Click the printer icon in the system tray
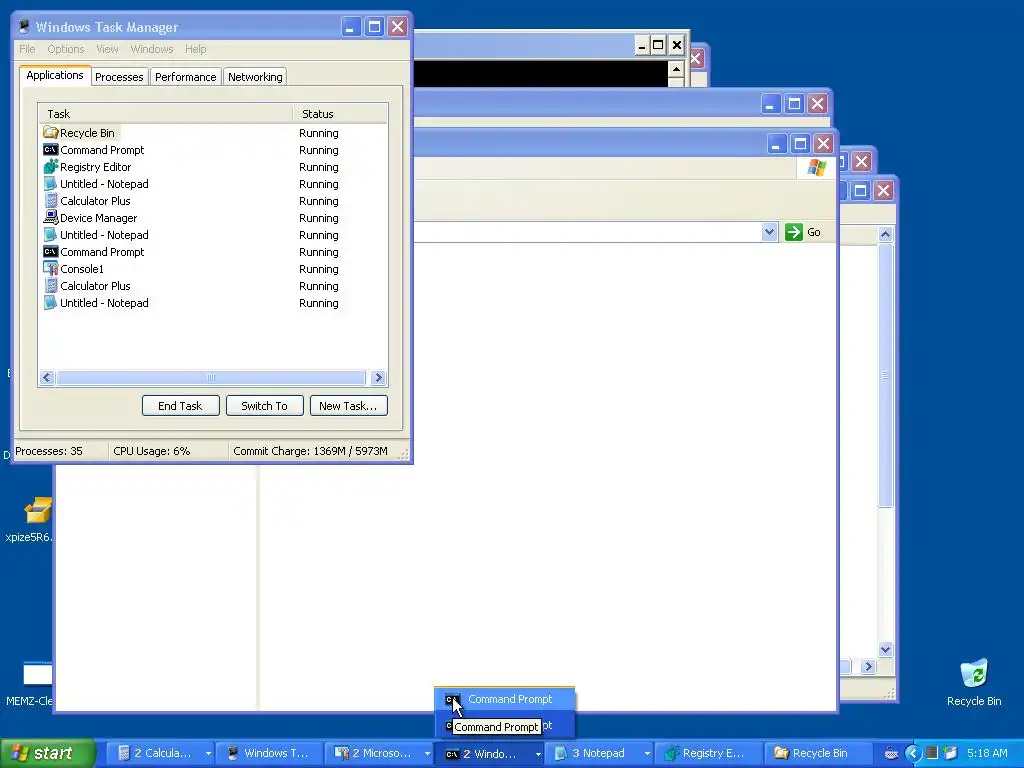This screenshot has height=768, width=1024. click(x=891, y=753)
